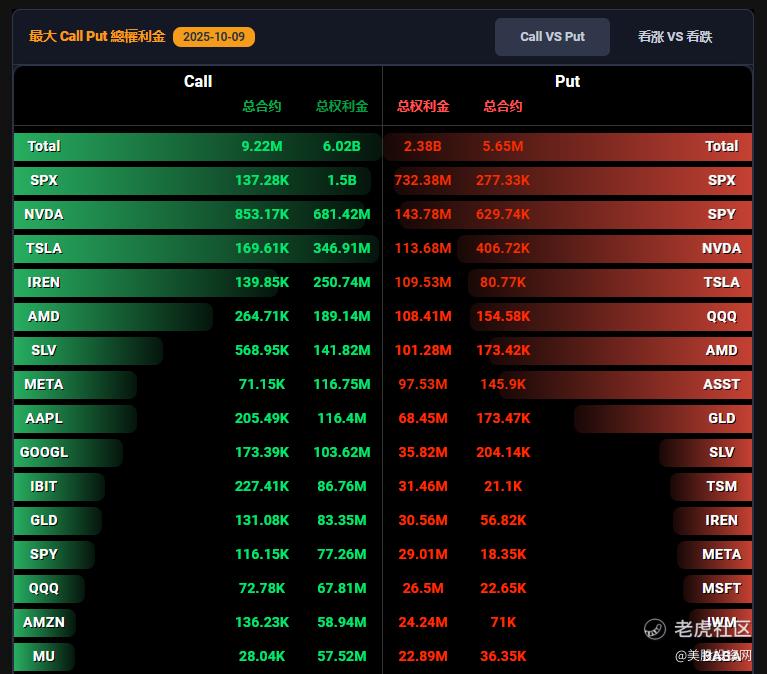Click the 9.22M total call contracts value
The width and height of the screenshot is (767, 674).
[262, 146]
